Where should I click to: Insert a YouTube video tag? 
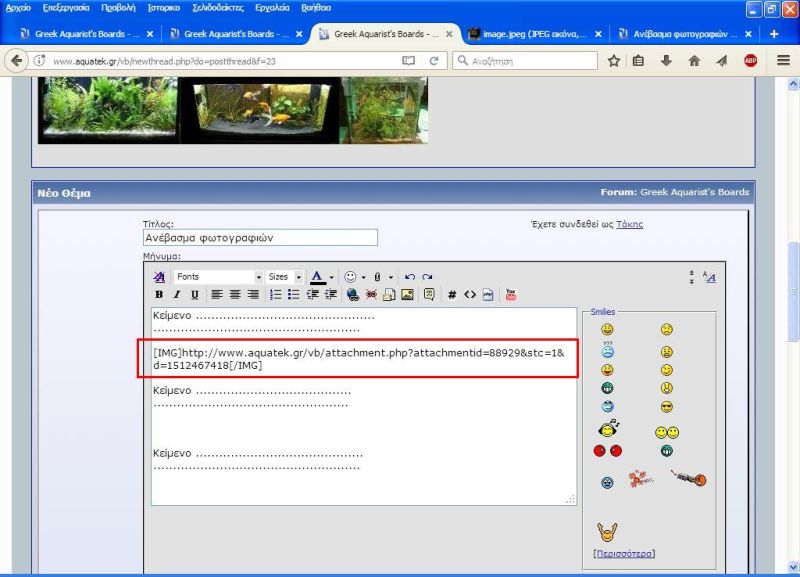[510, 295]
